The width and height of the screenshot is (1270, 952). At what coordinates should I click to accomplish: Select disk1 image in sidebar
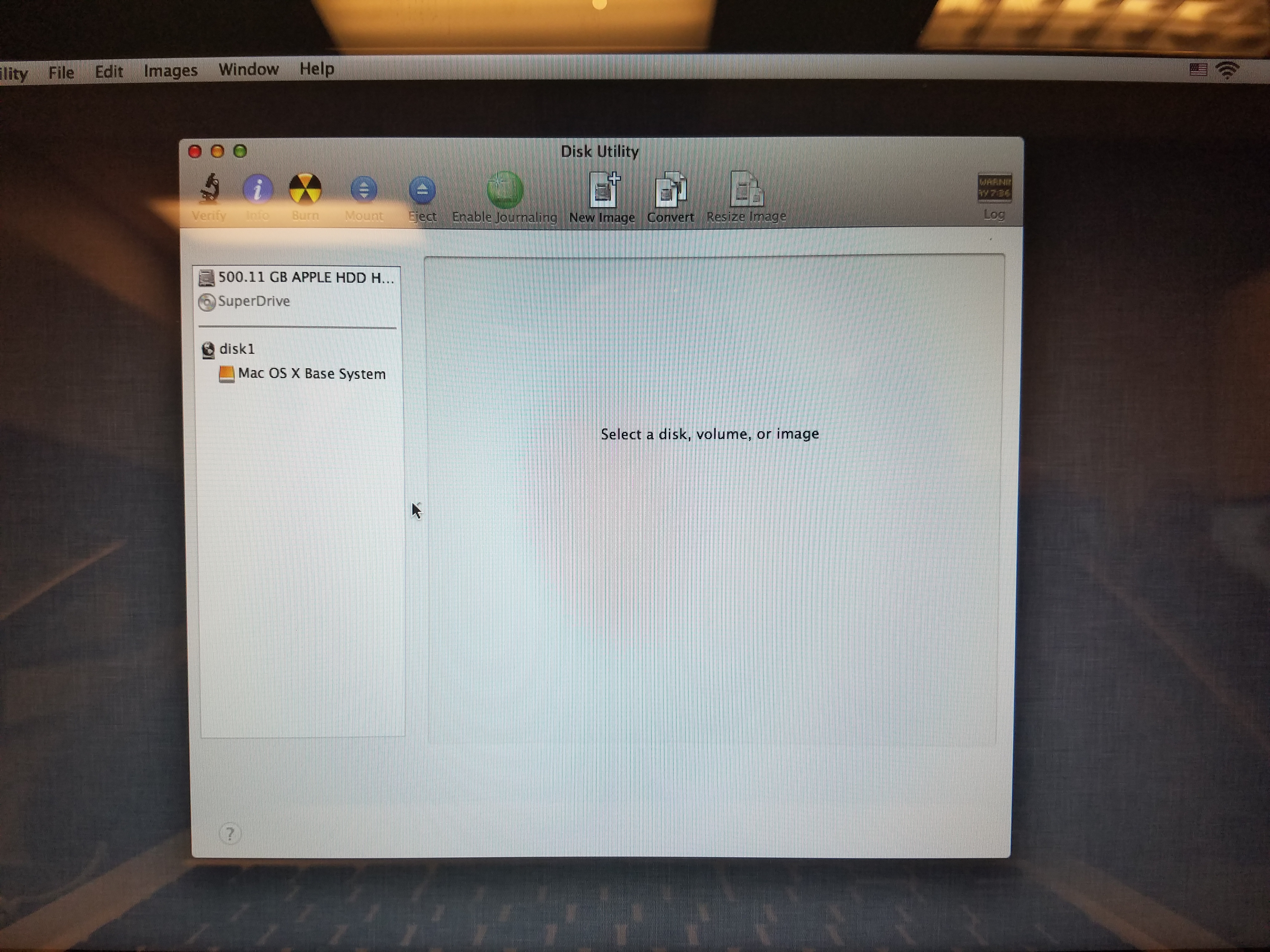pyautogui.click(x=237, y=349)
